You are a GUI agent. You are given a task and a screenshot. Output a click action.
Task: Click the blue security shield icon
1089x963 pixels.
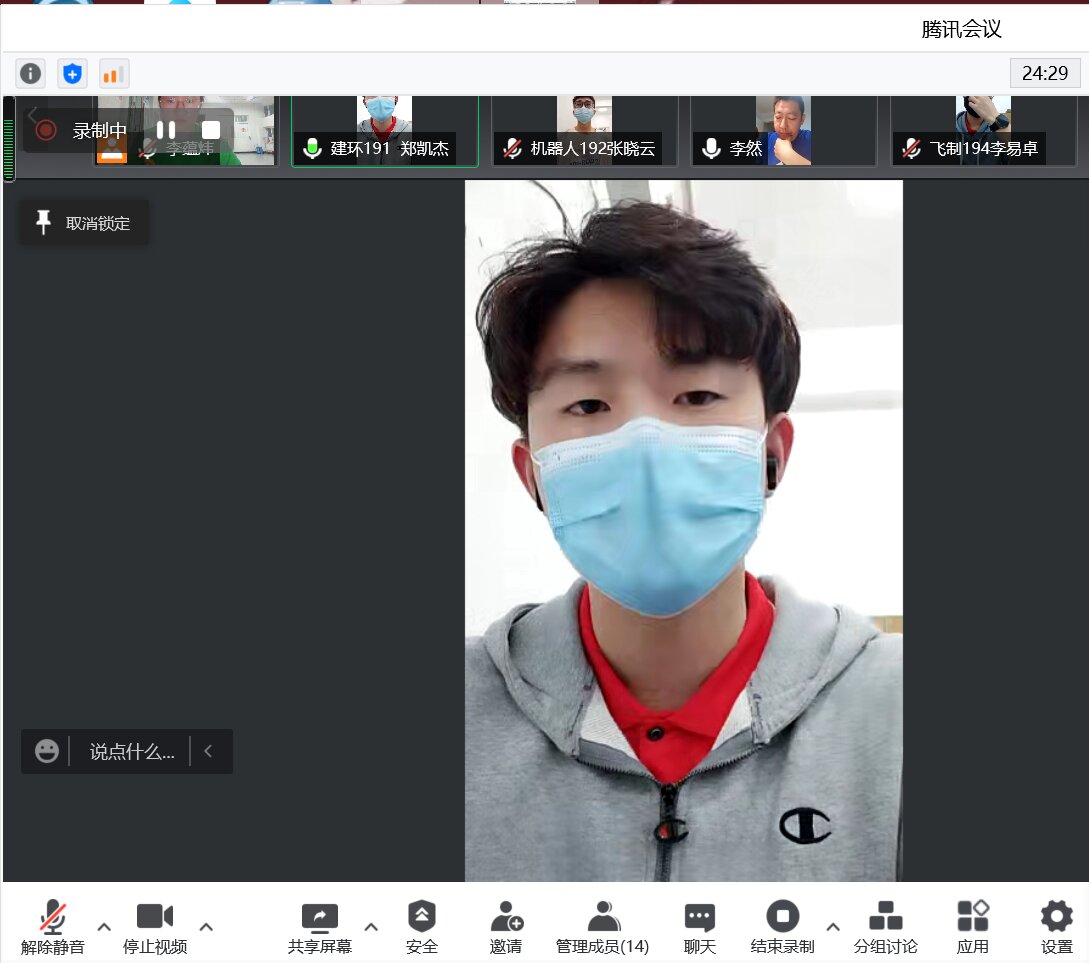pos(72,73)
